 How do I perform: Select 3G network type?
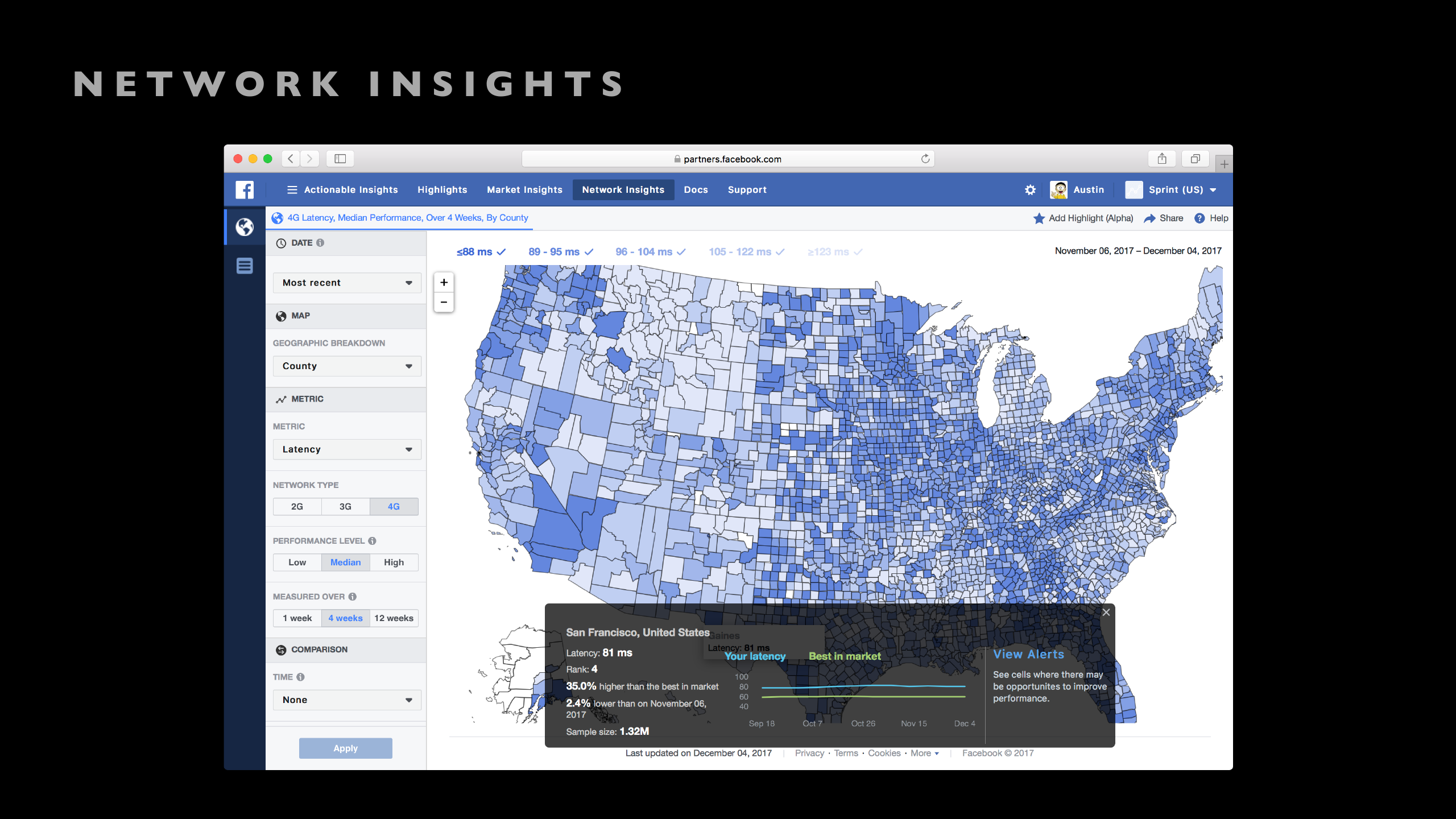coord(346,507)
